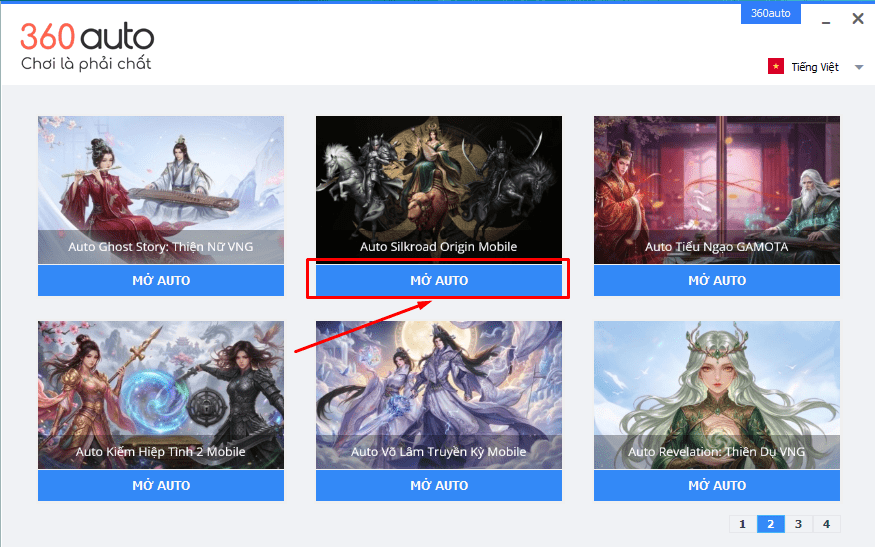The image size is (875, 547).
Task: Expand the Tiếng Việt language dropdown arrow
Action: click(859, 67)
